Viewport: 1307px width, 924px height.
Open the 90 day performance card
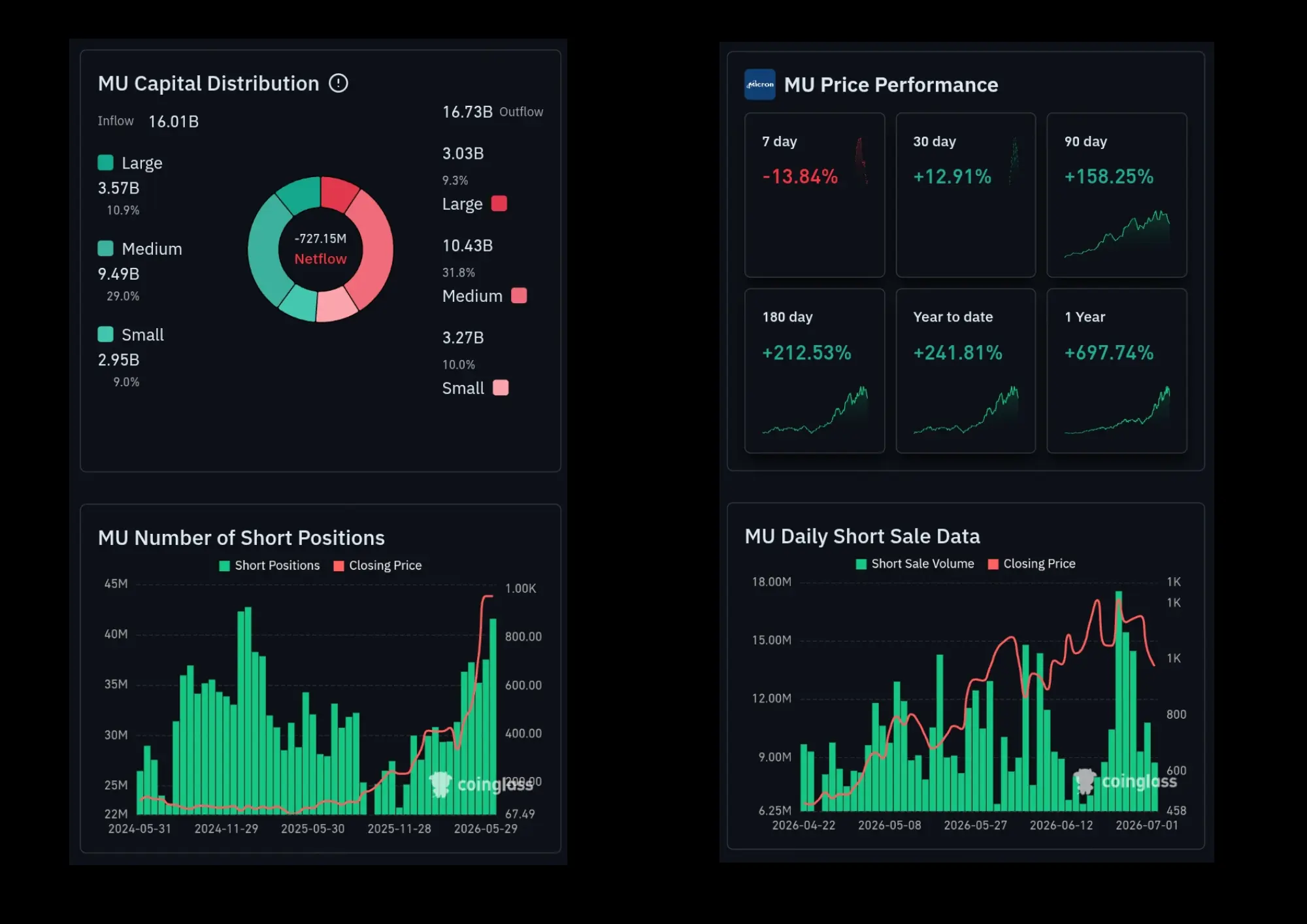coord(1117,195)
